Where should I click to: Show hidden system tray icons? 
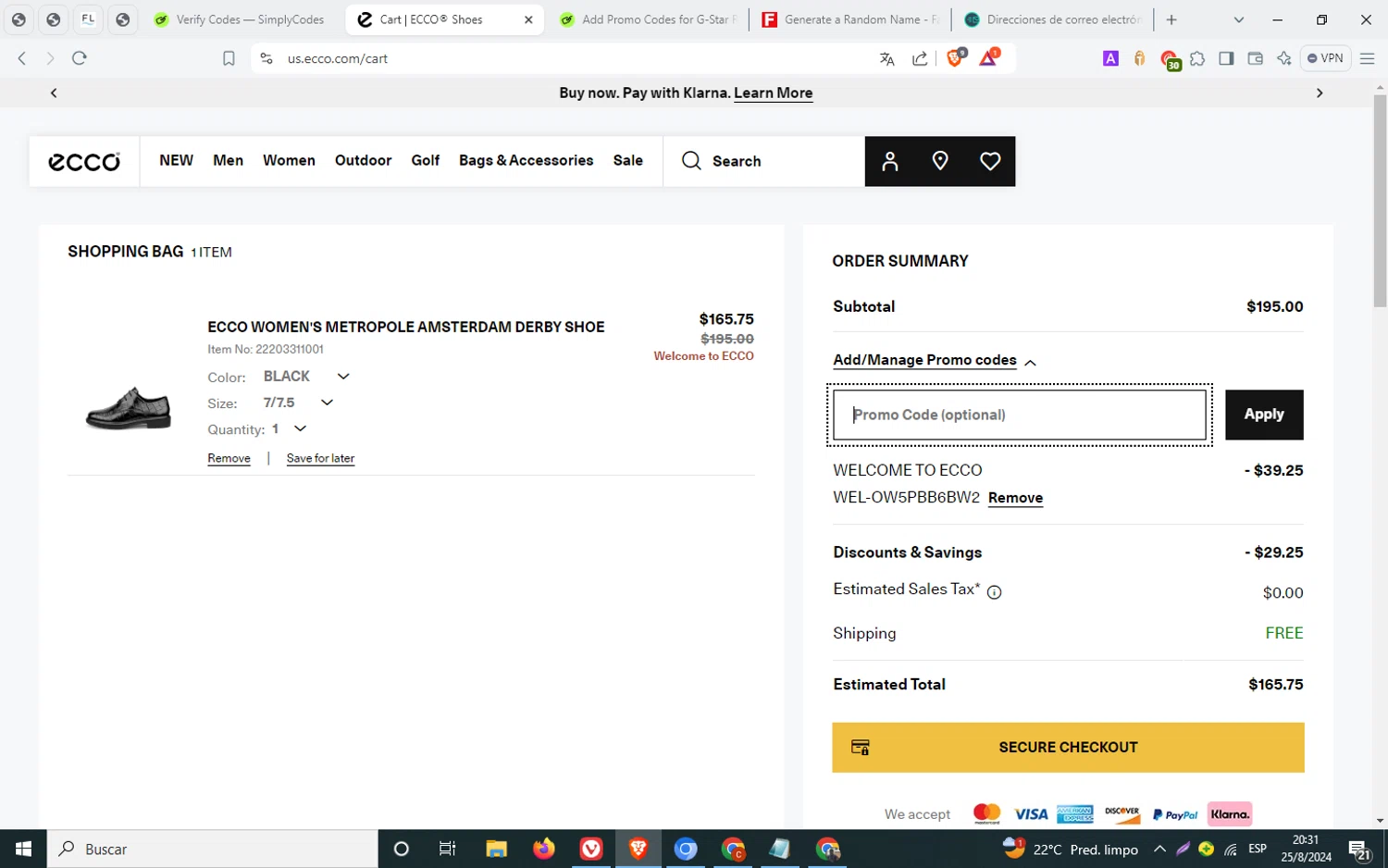pos(1159,849)
